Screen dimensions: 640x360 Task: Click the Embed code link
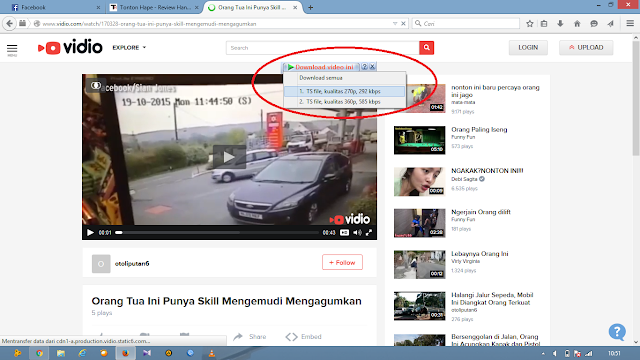[303, 337]
